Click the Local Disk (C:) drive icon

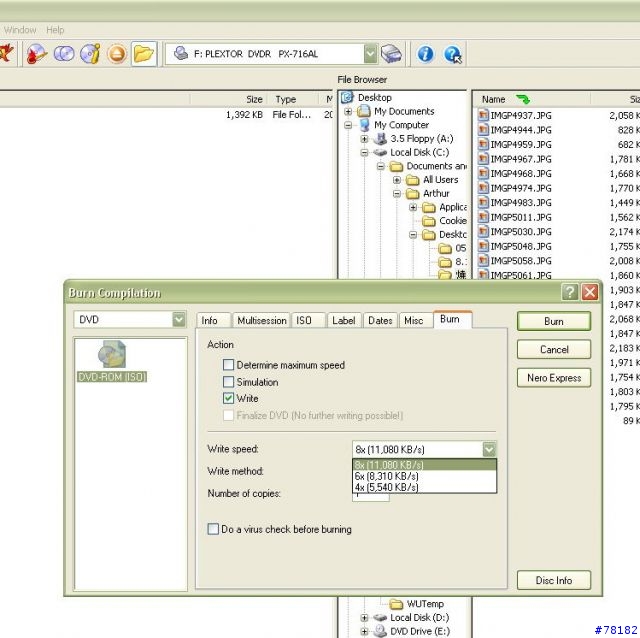pos(380,153)
